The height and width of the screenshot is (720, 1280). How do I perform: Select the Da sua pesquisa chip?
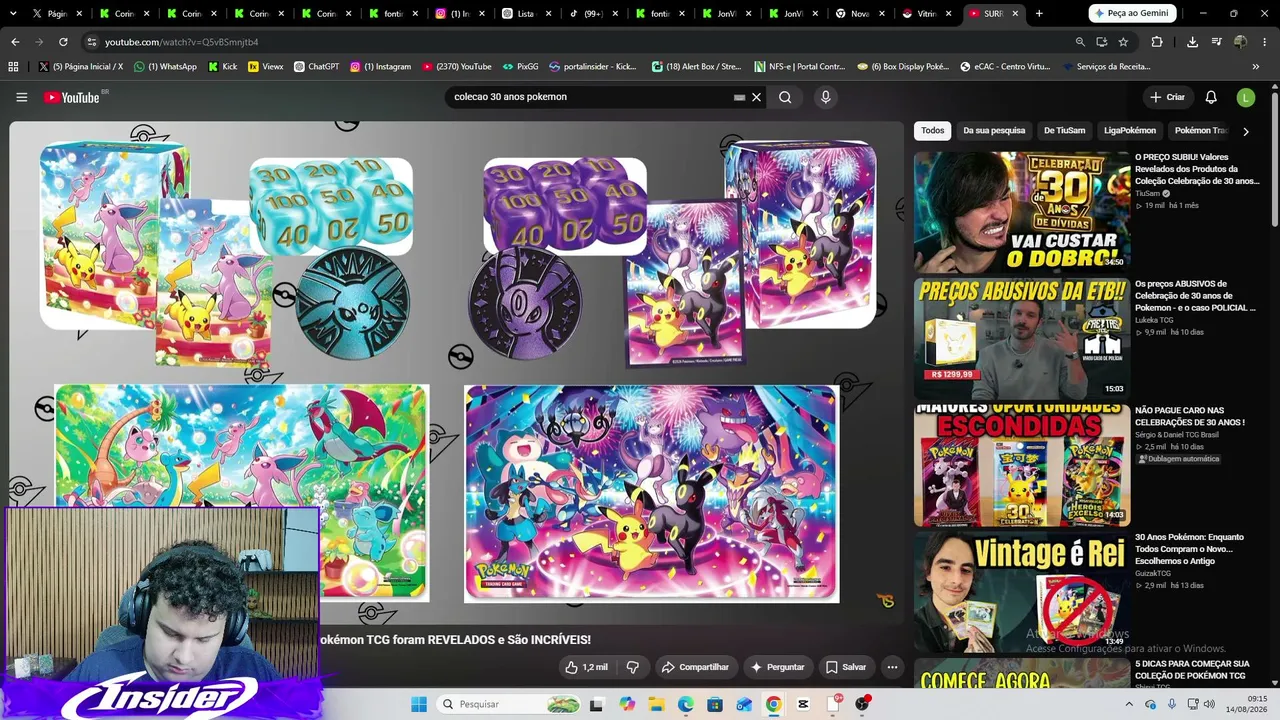994,131
